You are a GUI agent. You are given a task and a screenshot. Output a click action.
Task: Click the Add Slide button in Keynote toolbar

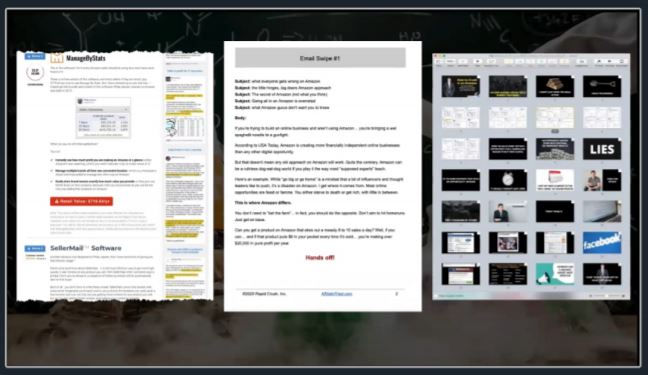pyautogui.click(x=462, y=62)
